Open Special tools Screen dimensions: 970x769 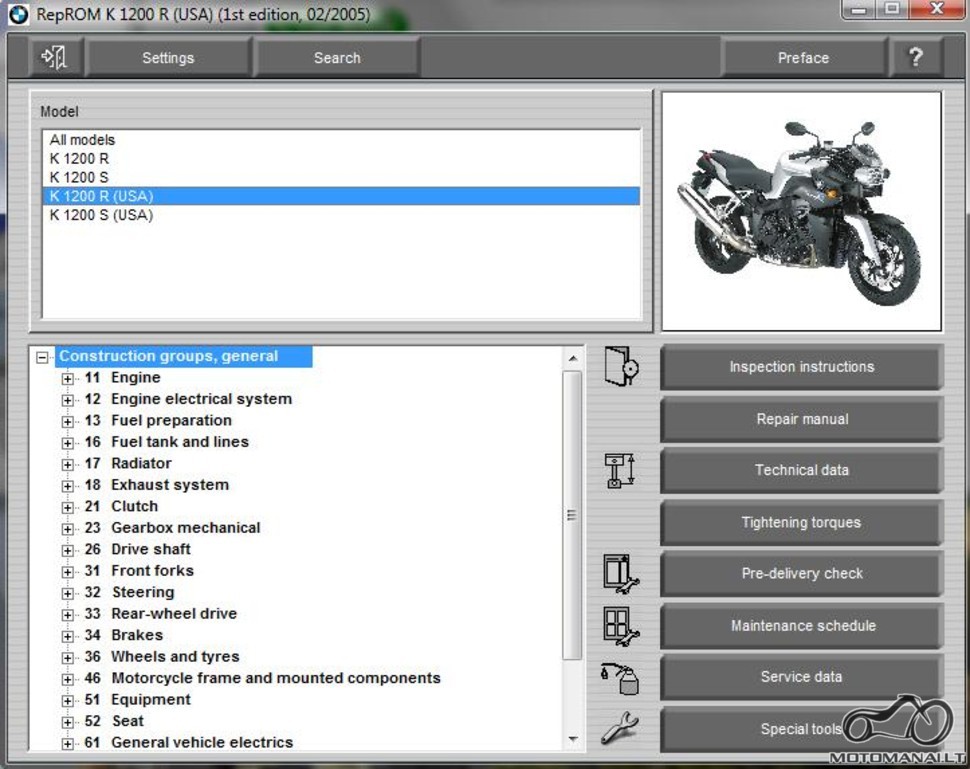[x=801, y=729]
